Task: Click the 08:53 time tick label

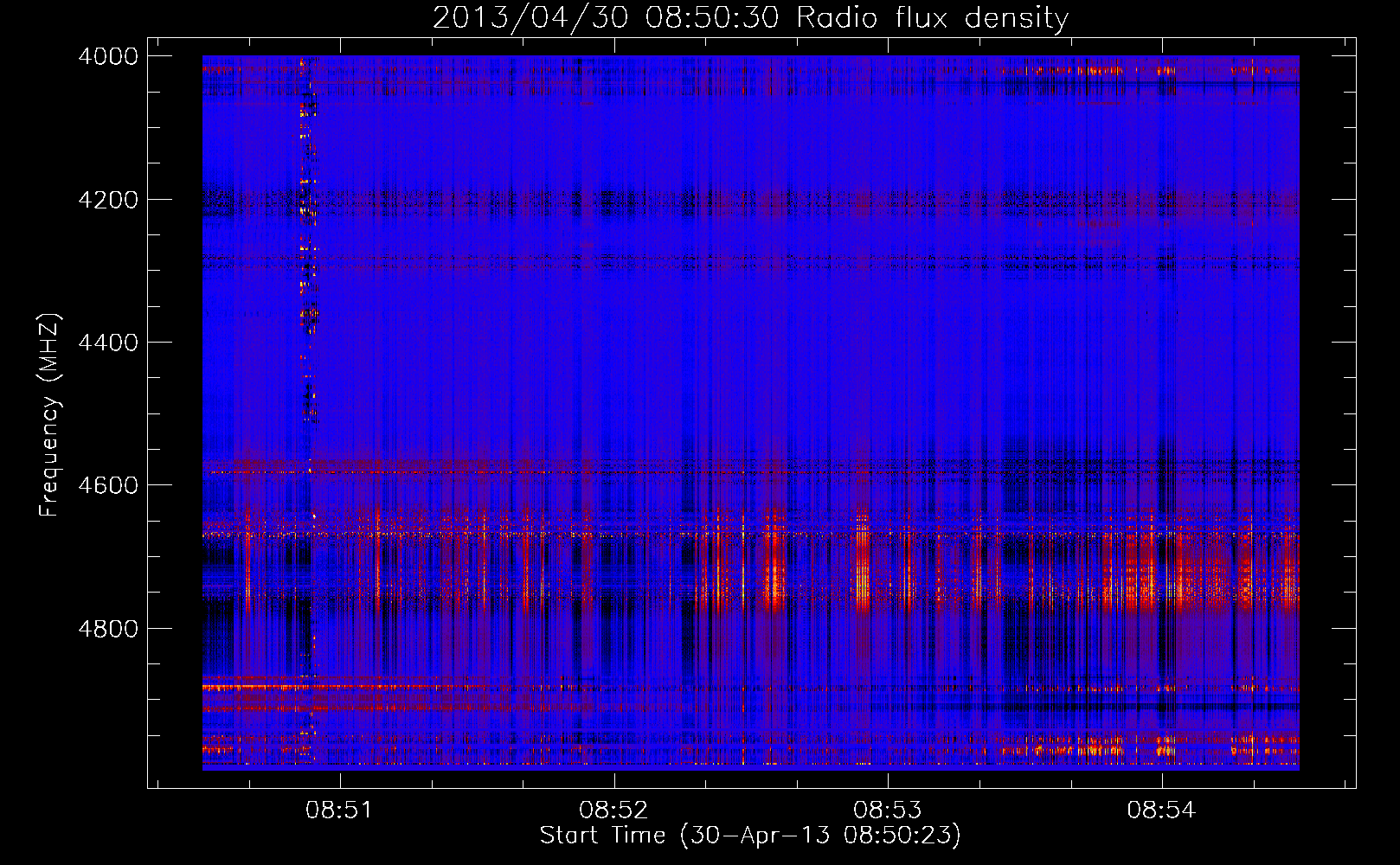Action: (888, 810)
